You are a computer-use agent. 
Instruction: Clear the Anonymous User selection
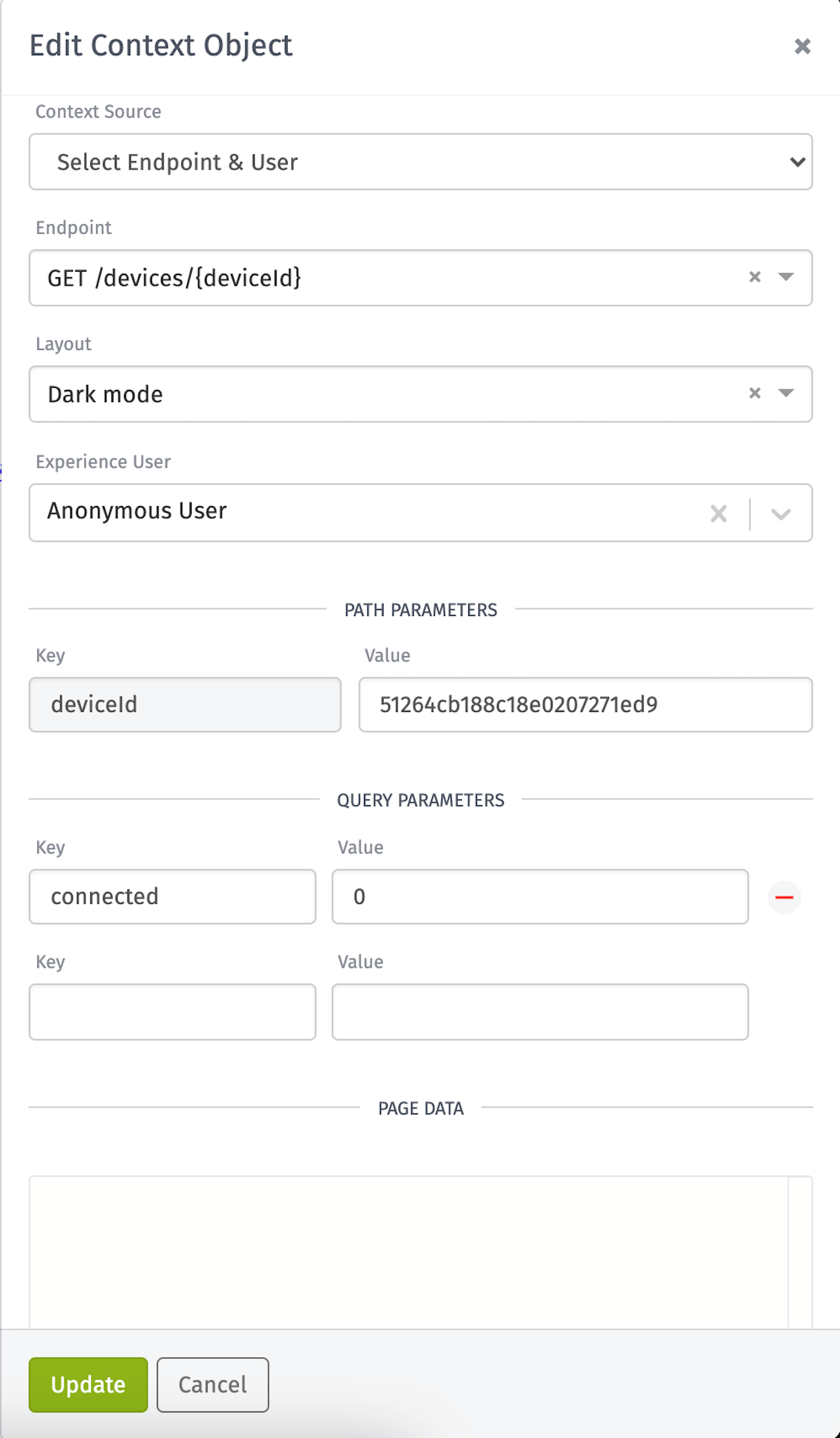pos(719,514)
